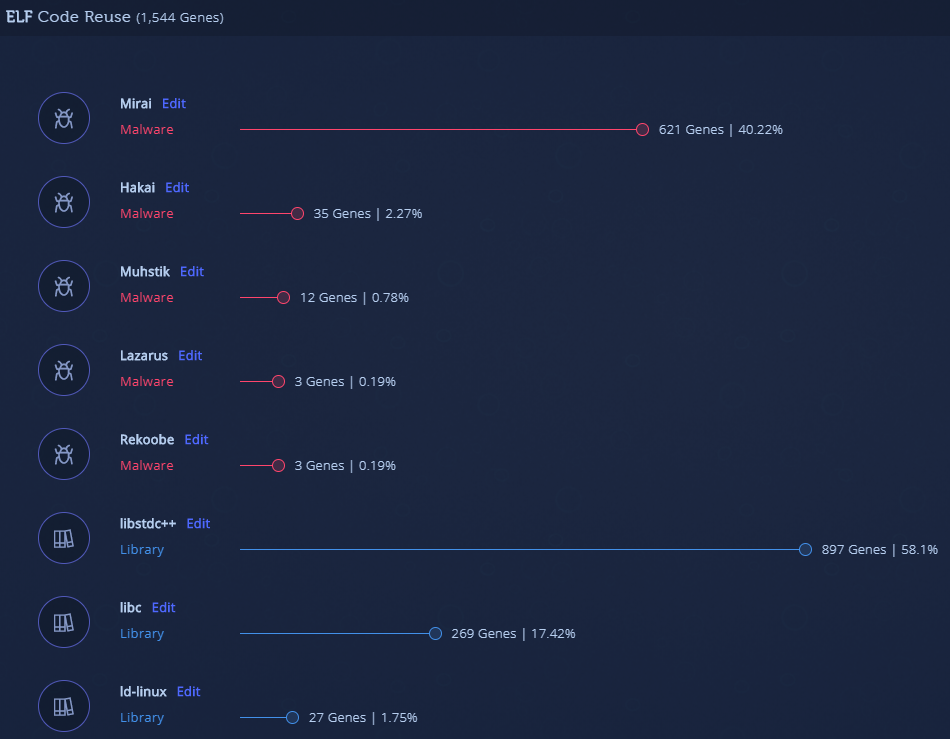Click the Library label under ld-linux
The image size is (950, 739).
click(x=141, y=717)
